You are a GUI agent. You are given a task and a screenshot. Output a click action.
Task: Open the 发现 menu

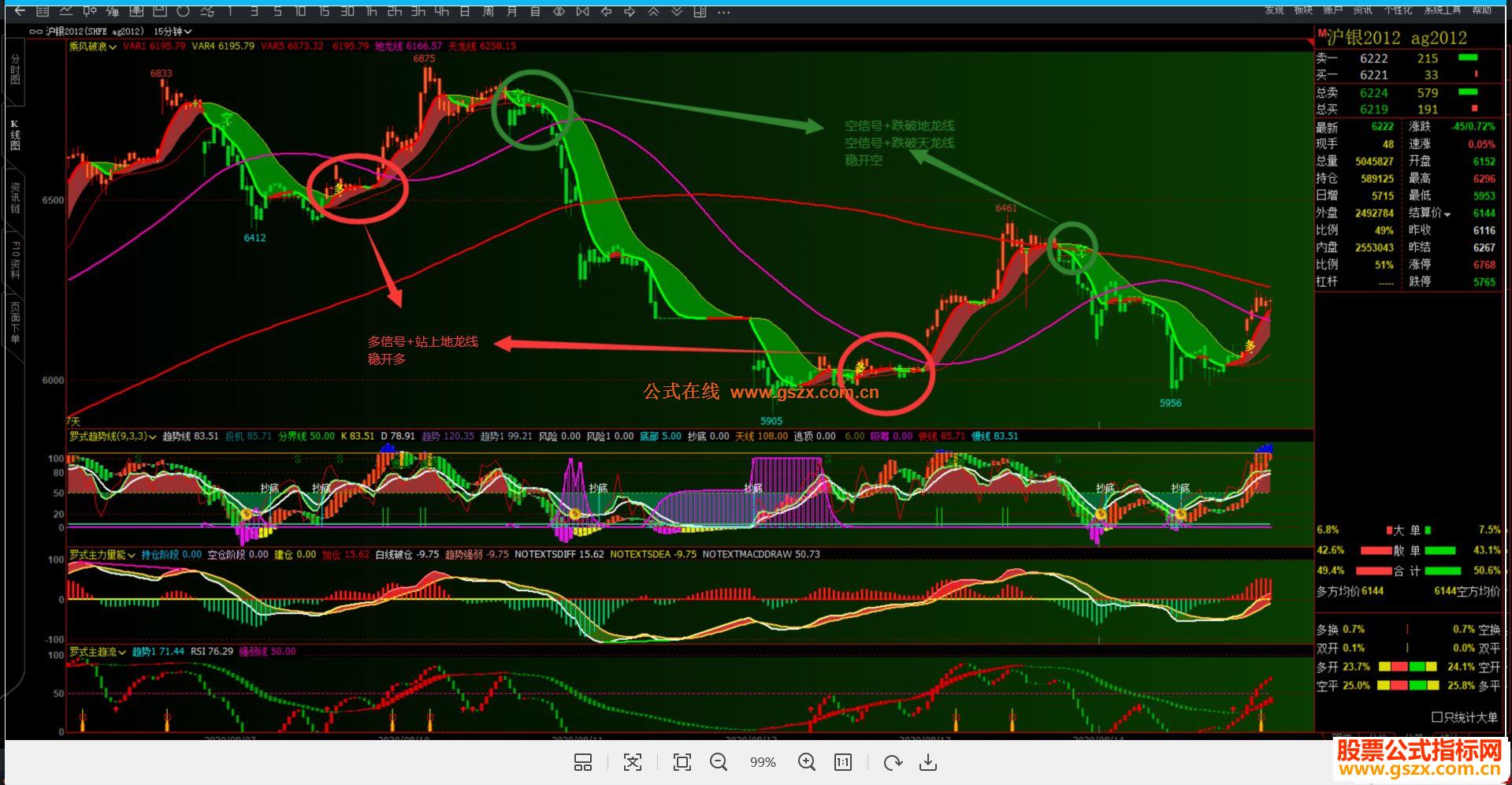(1274, 10)
